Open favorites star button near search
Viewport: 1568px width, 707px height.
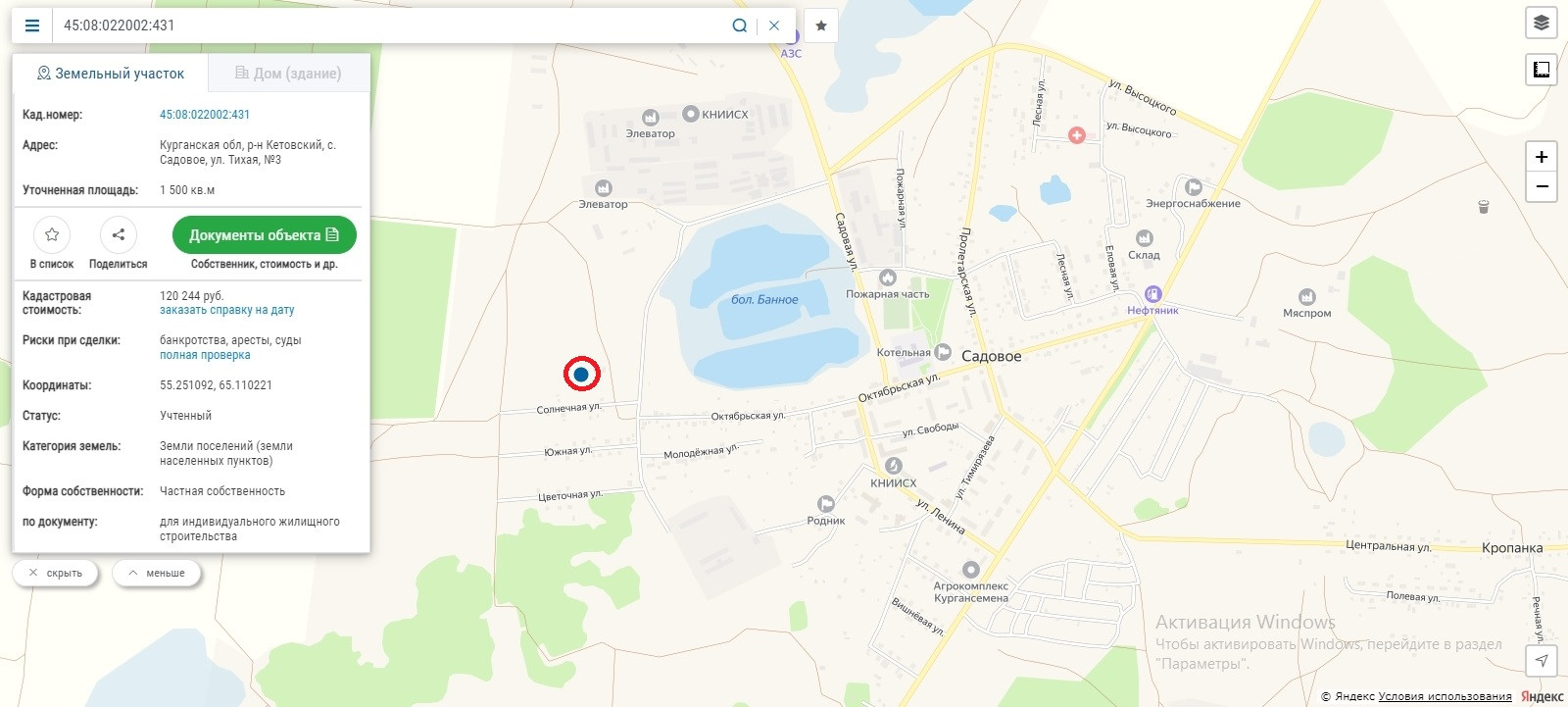click(821, 25)
